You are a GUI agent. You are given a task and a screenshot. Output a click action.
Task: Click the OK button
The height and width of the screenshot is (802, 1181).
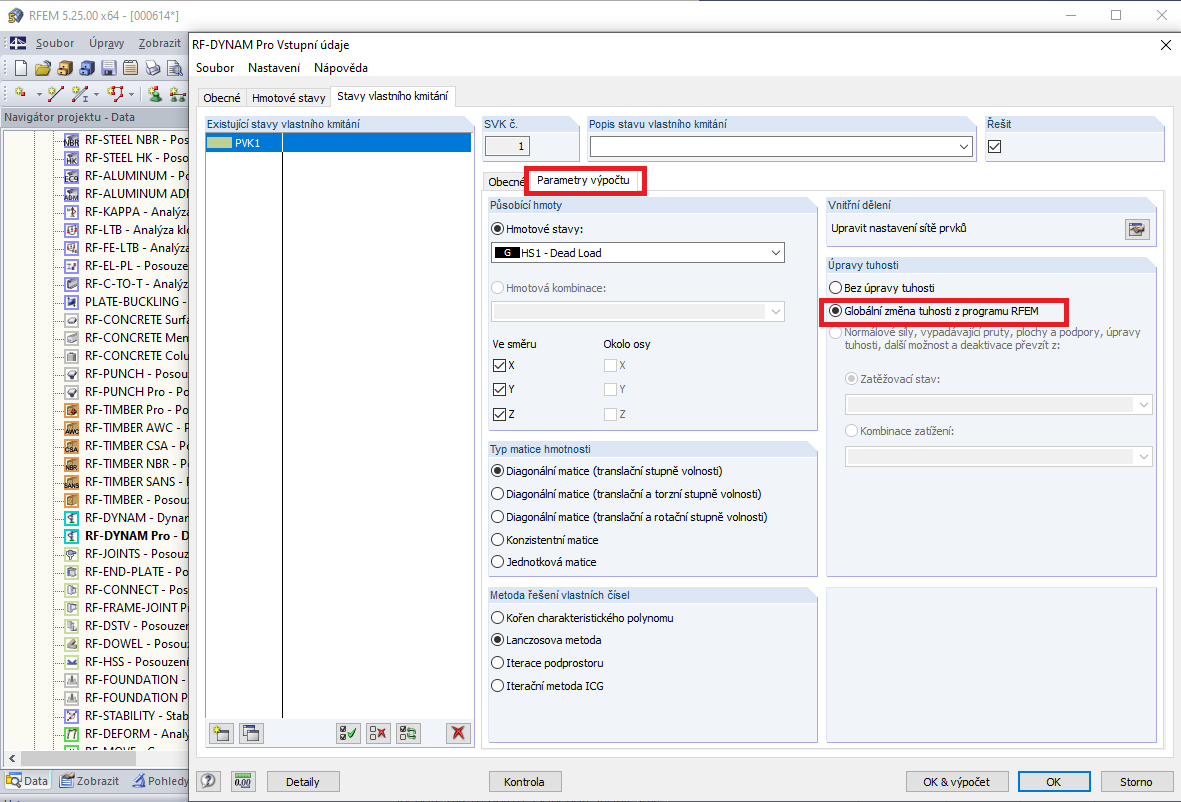[x=1054, y=782]
